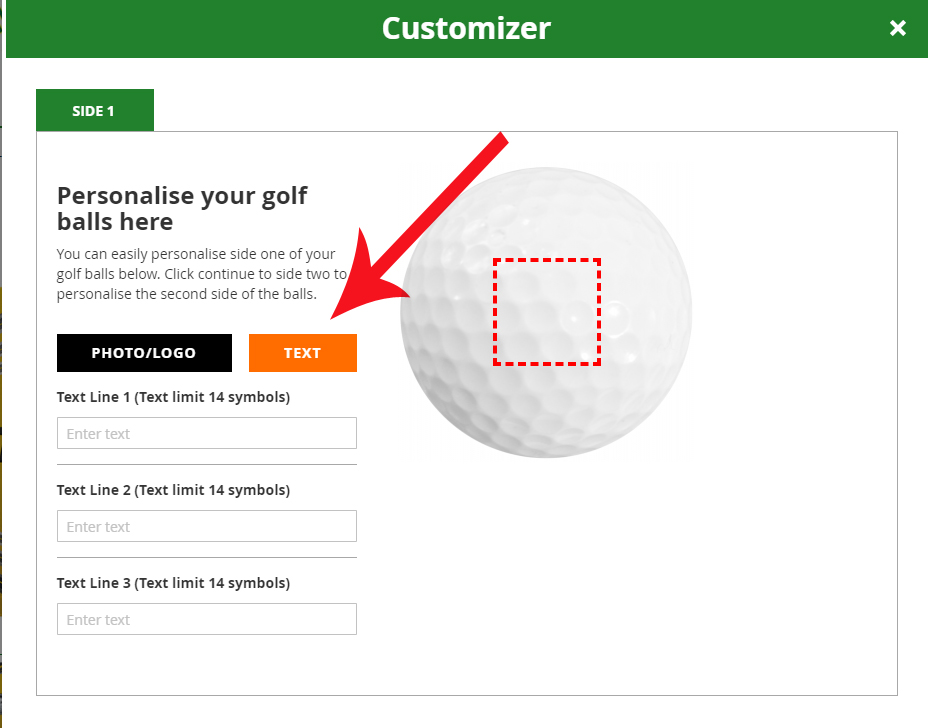The width and height of the screenshot is (929, 728).
Task: Choose the PHOTO/LOGO personalisation option
Action: (144, 353)
